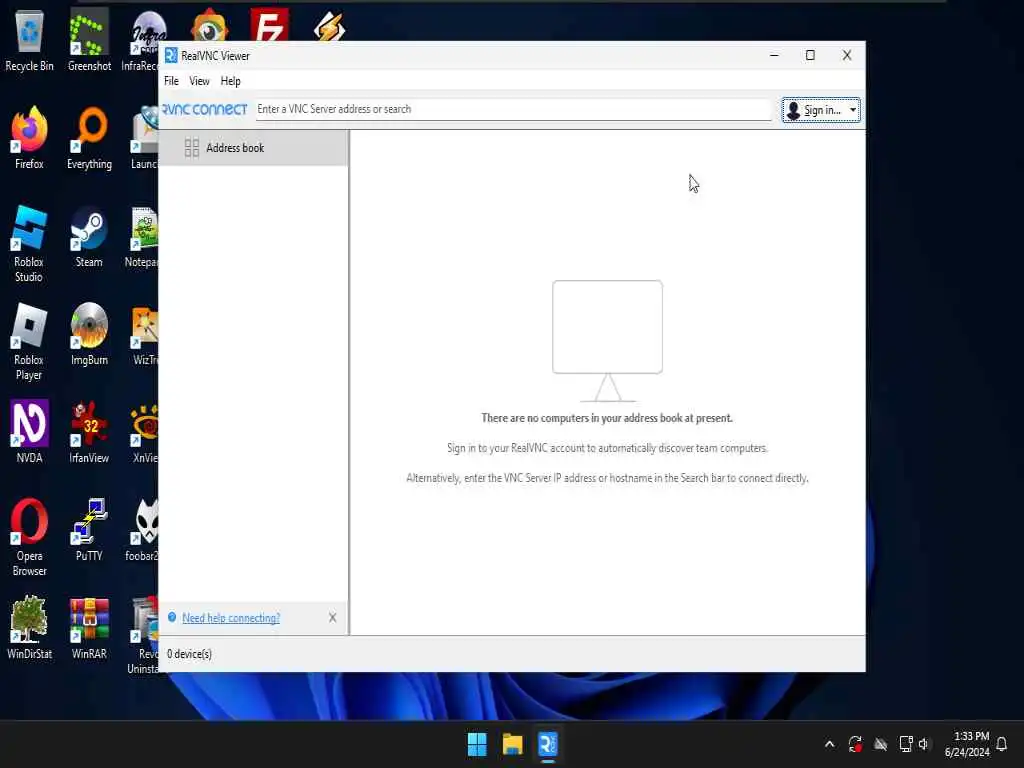The height and width of the screenshot is (768, 1024).
Task: Maximize the RealVNC Viewer window
Action: [x=810, y=56]
